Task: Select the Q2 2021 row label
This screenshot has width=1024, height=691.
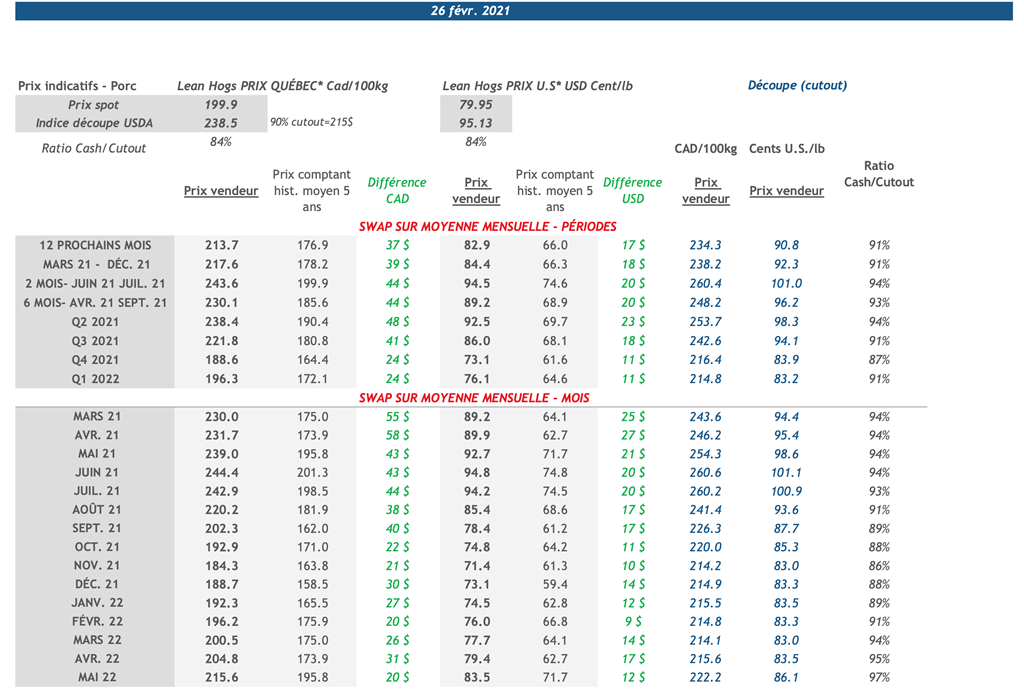Action: tap(95, 322)
